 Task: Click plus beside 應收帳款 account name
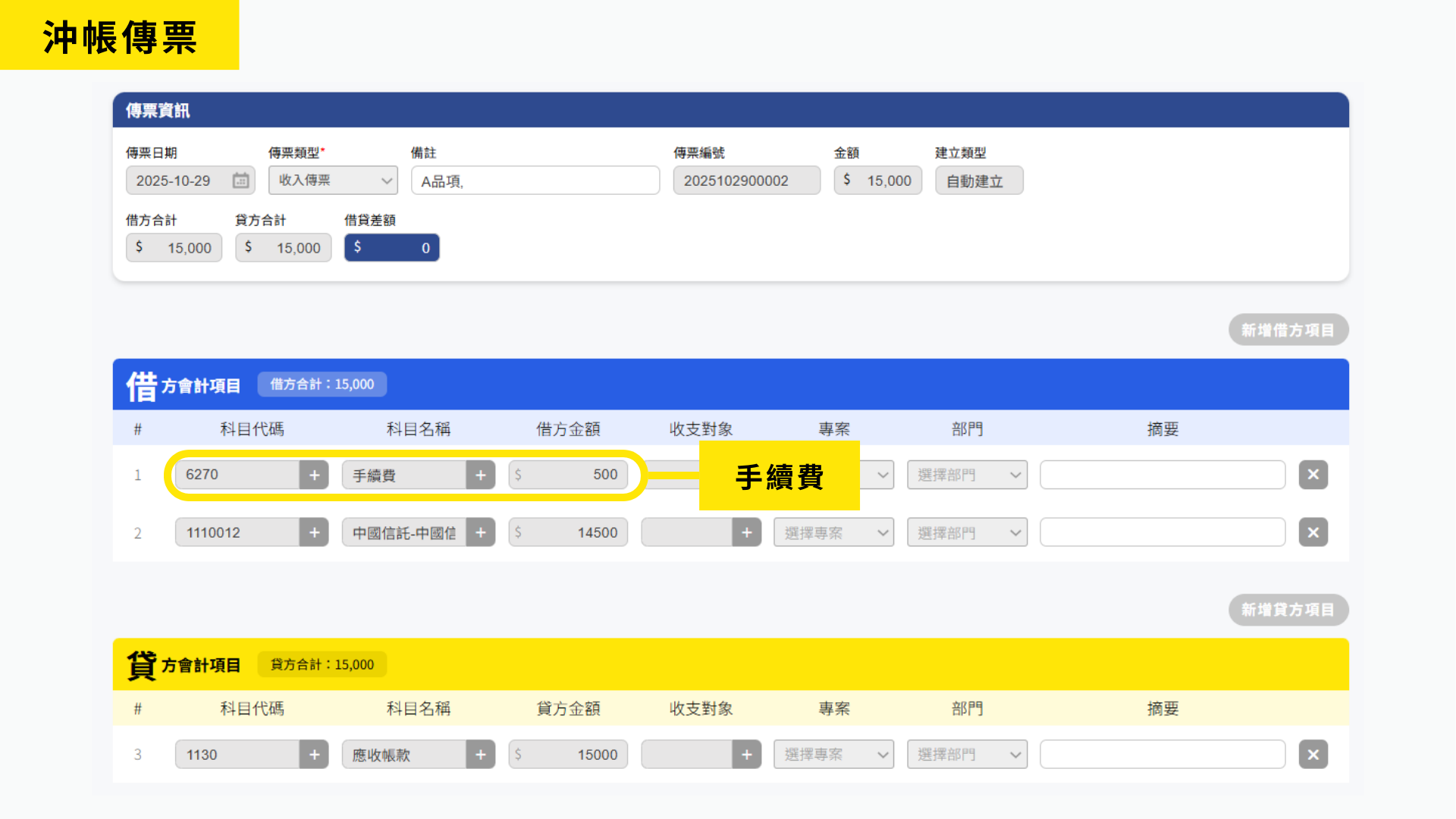point(480,755)
